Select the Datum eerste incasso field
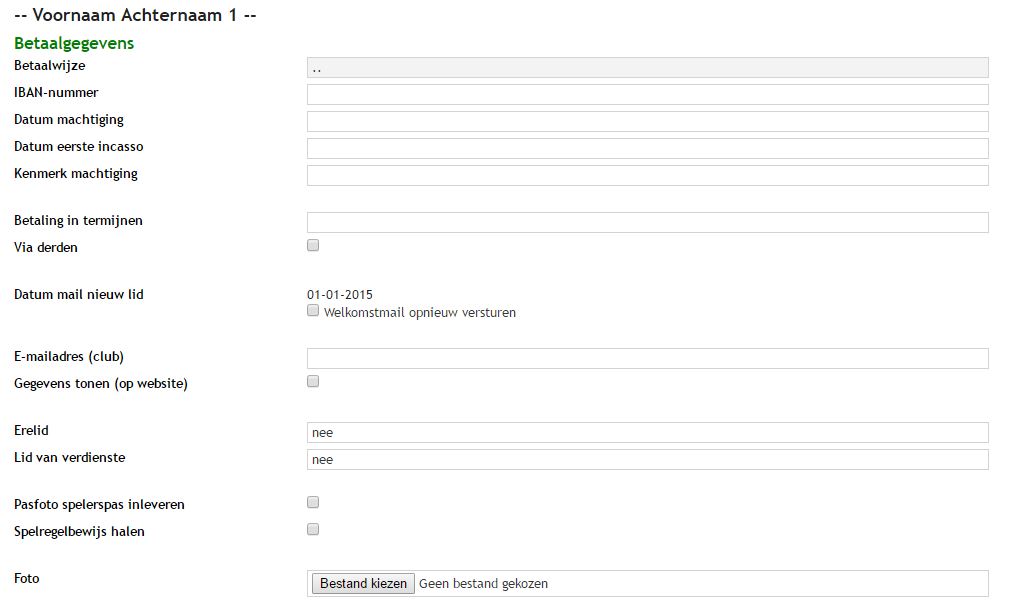The width and height of the screenshot is (1009, 609). click(x=647, y=149)
